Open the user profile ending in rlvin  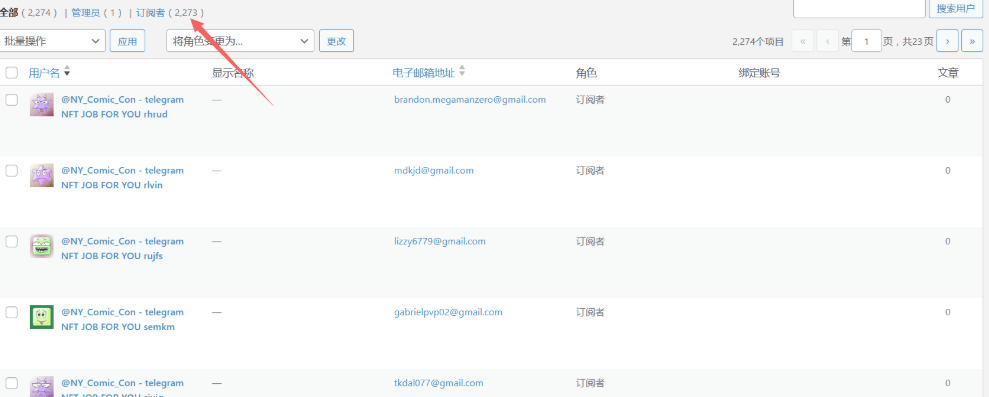pos(122,177)
